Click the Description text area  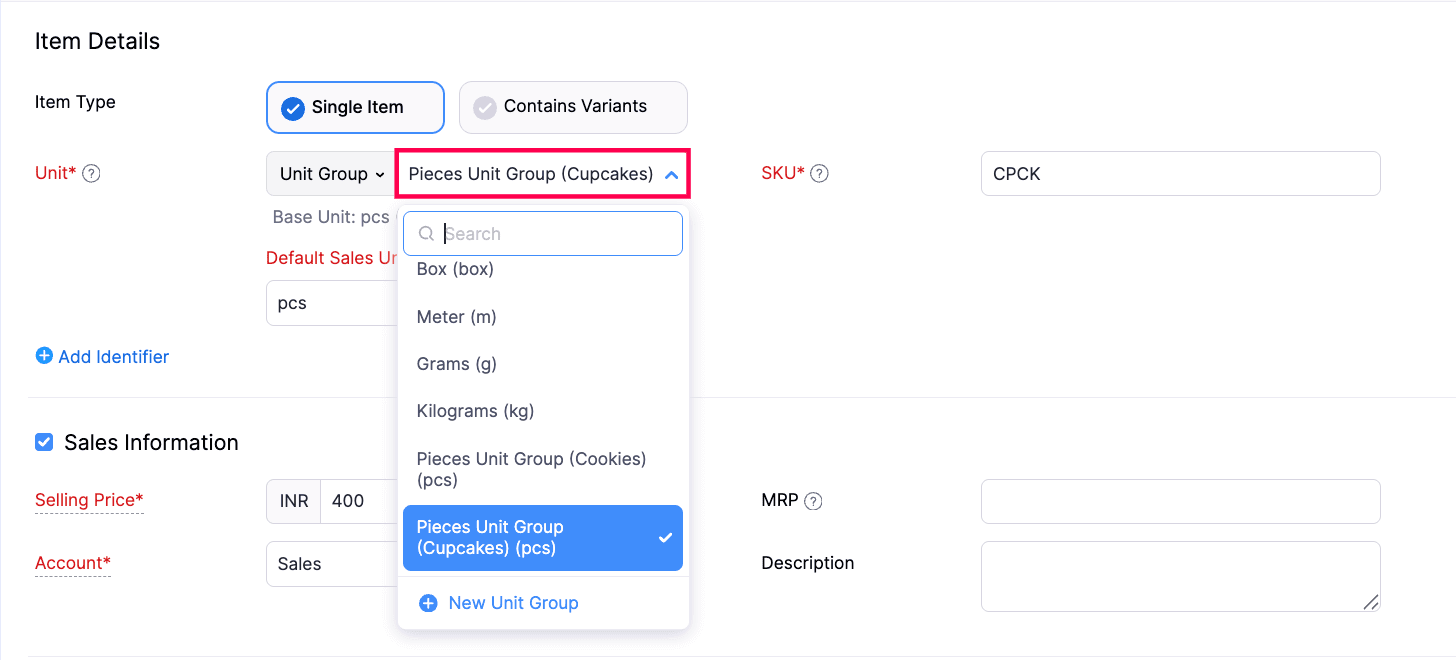[1180, 577]
